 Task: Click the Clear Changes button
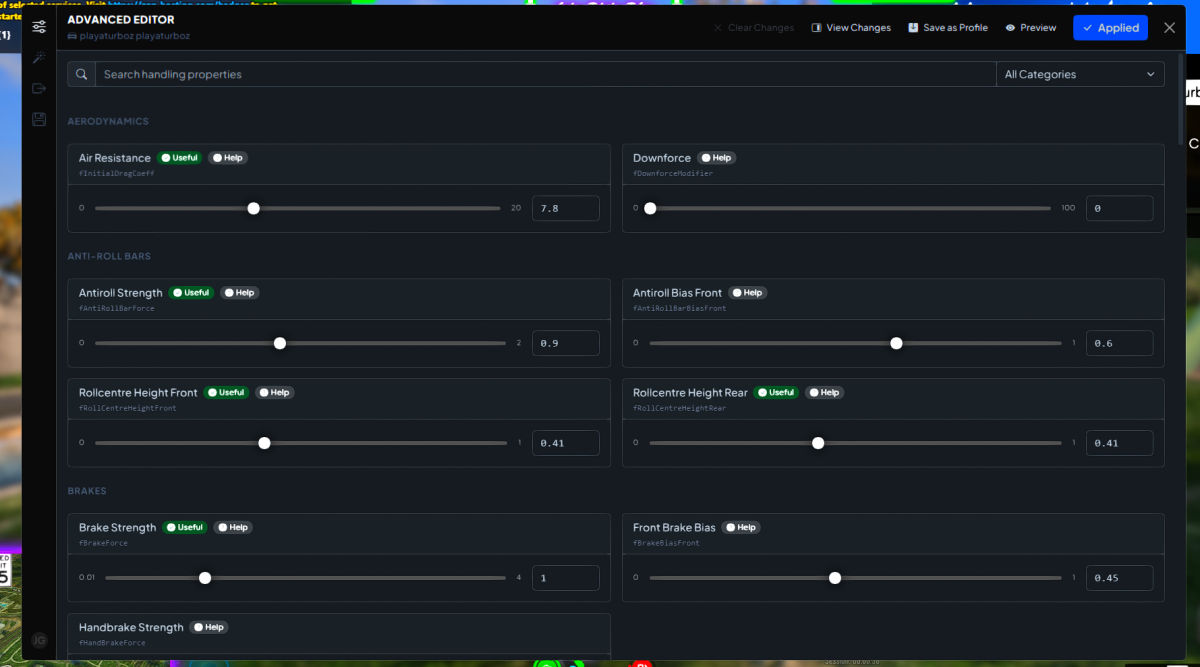click(753, 28)
